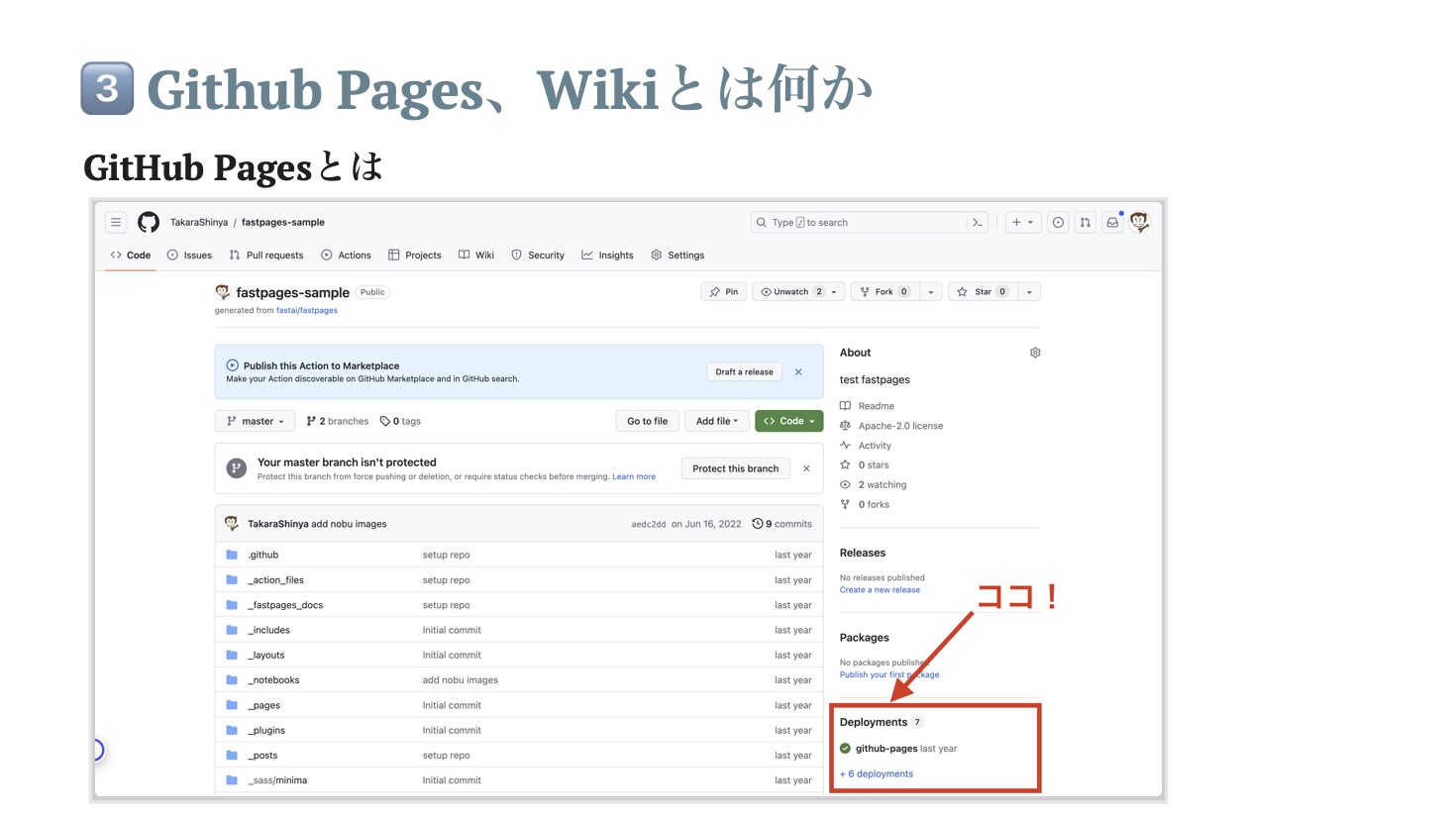View the 2 branches link
1456x820 pixels.
(338, 421)
